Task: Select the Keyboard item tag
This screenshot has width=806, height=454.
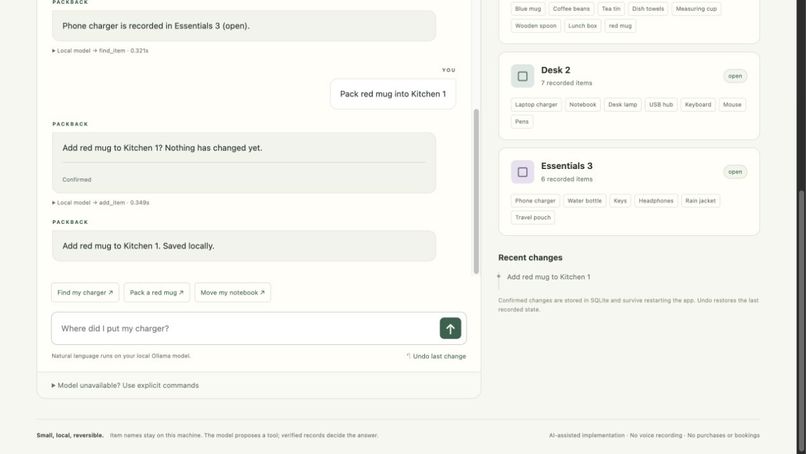Action: (698, 105)
